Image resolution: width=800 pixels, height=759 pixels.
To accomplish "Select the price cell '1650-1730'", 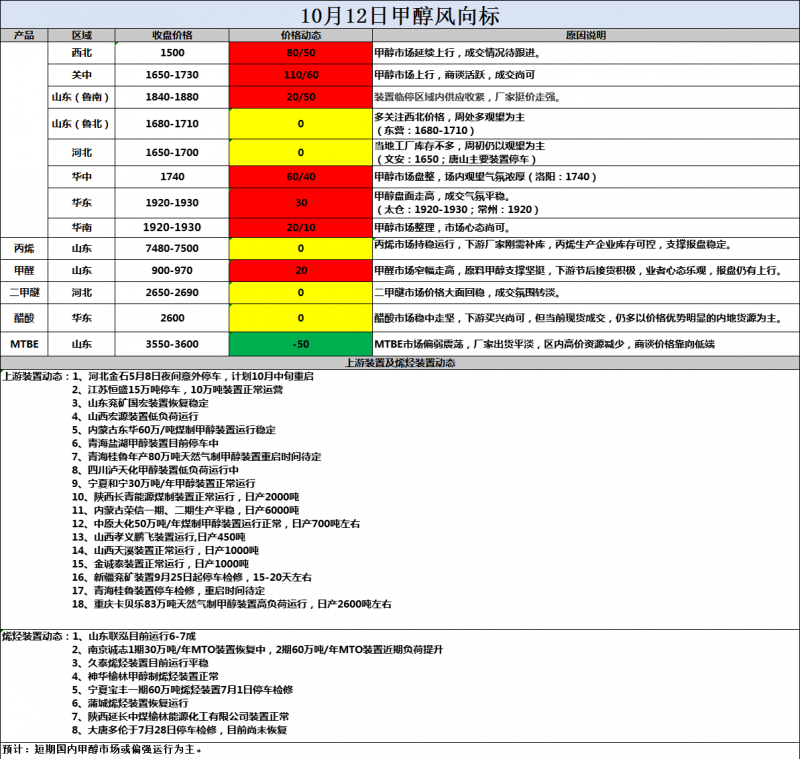I will click(x=172, y=74).
